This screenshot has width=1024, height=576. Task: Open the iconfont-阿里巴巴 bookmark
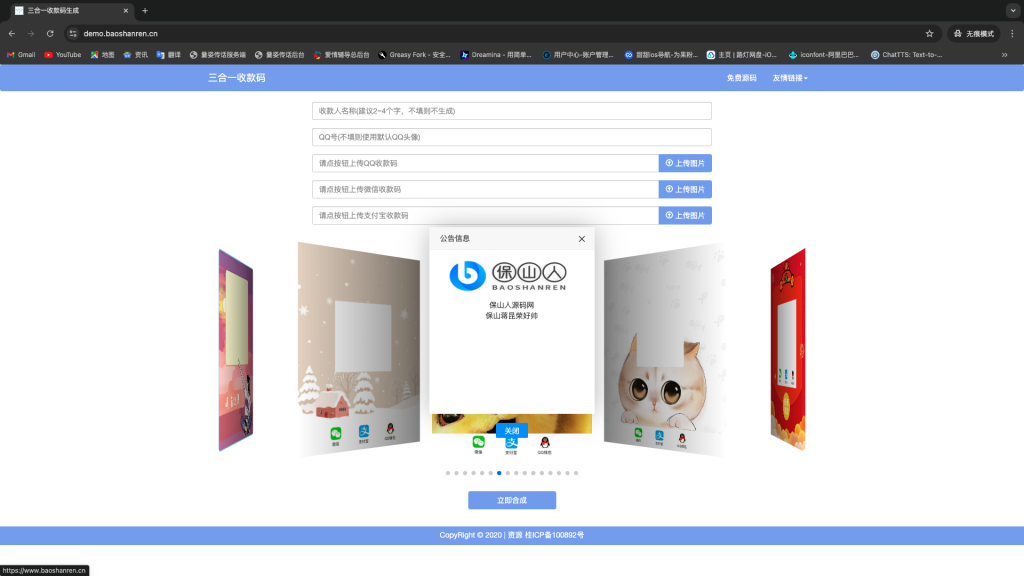(824, 55)
